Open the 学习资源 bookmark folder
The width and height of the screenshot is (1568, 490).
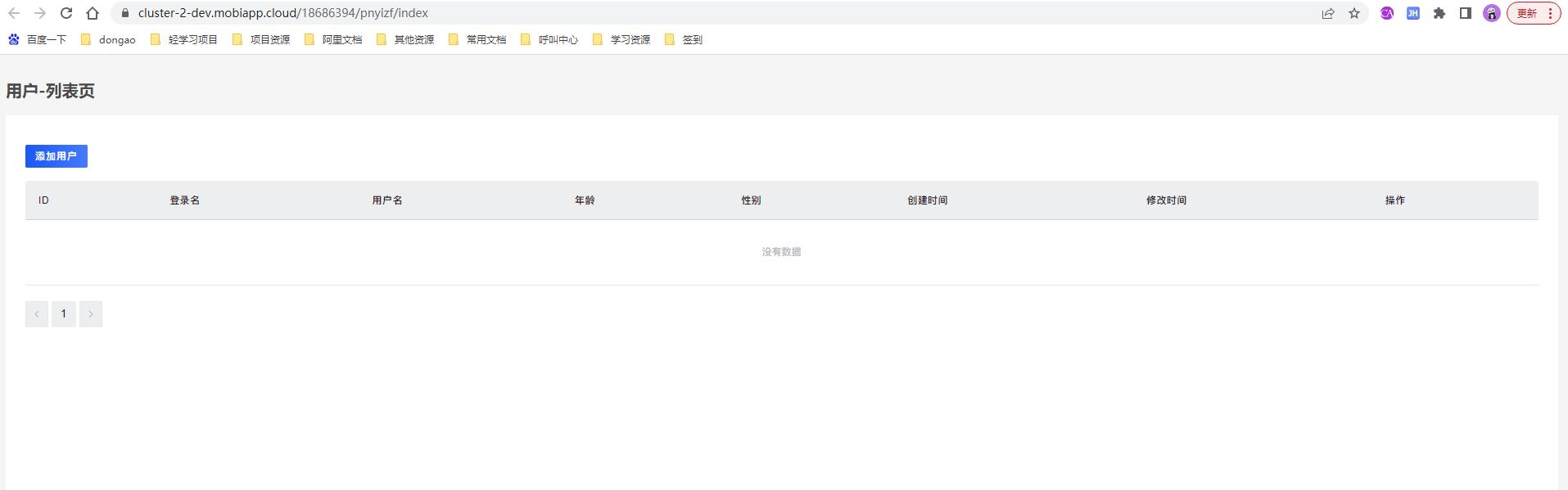click(621, 39)
